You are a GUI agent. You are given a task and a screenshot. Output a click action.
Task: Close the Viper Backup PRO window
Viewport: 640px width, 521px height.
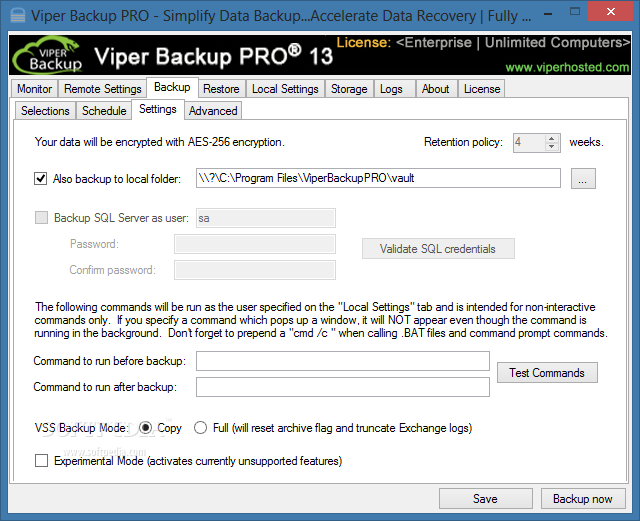pyautogui.click(x=611, y=12)
